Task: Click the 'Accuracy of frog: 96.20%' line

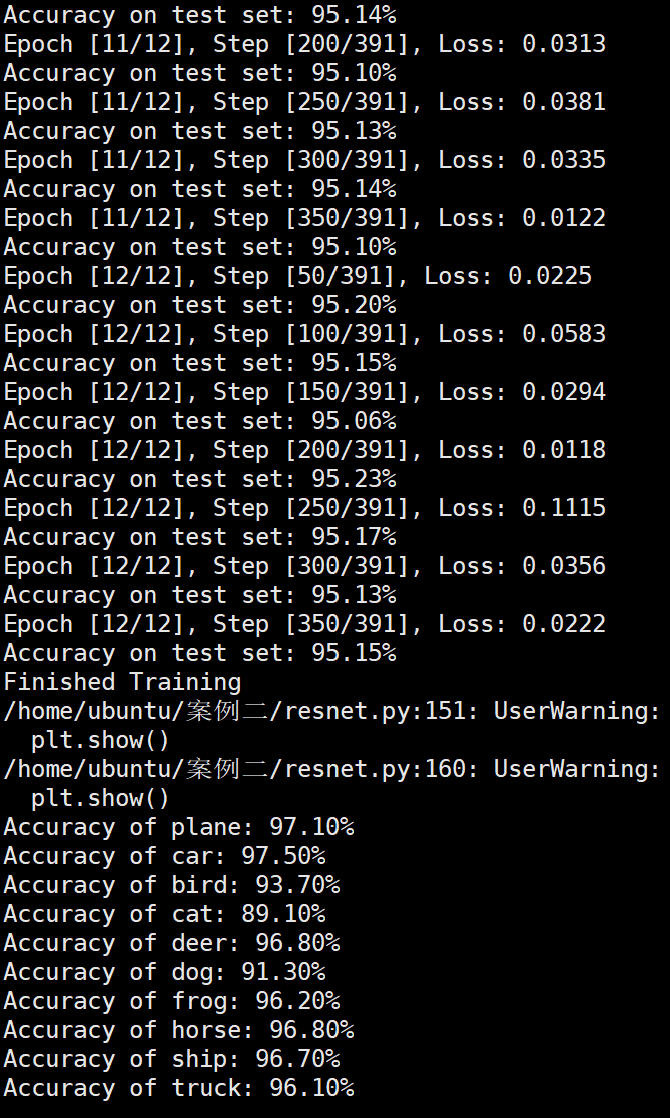Action: [172, 1001]
